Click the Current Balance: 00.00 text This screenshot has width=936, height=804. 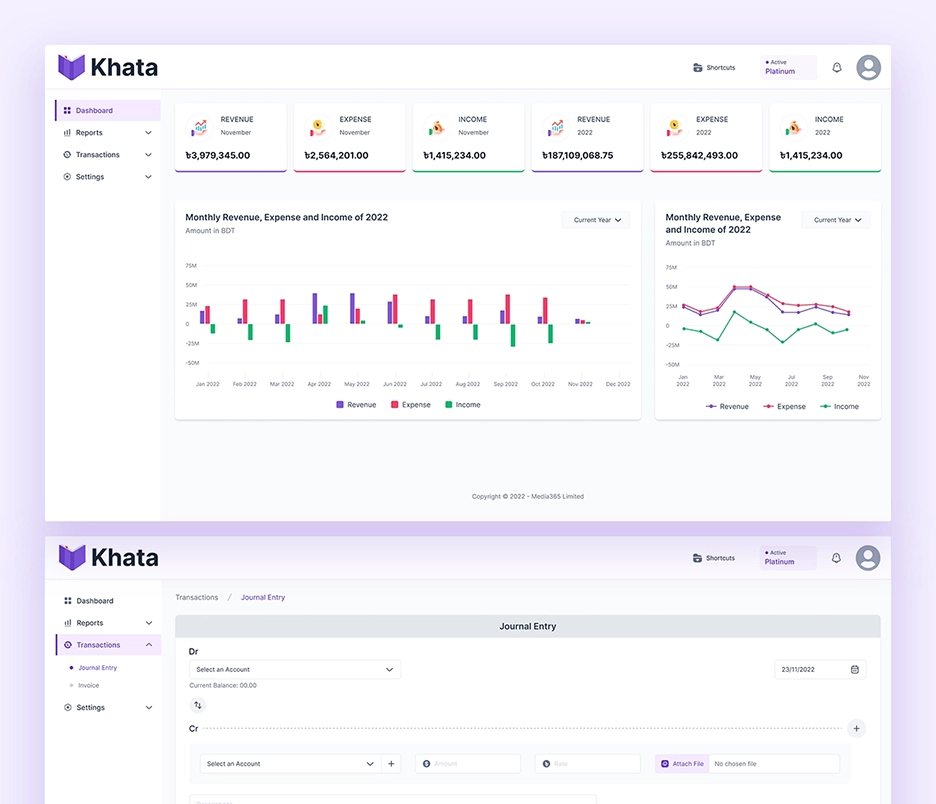pyautogui.click(x=223, y=685)
